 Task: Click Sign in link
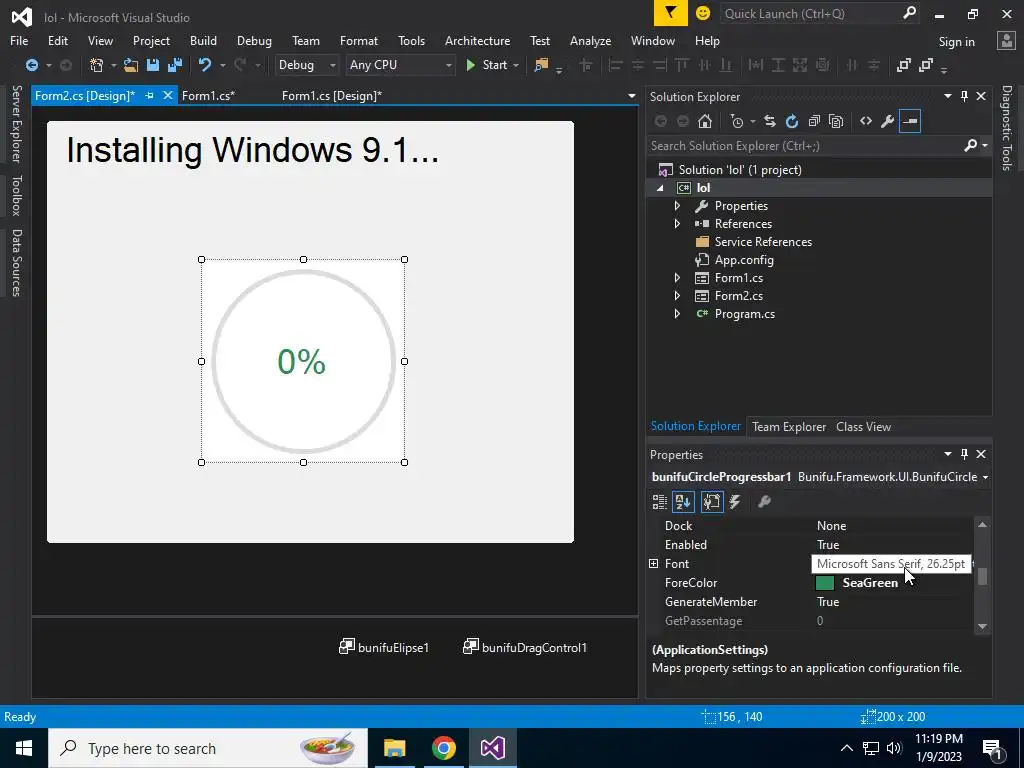pos(956,42)
